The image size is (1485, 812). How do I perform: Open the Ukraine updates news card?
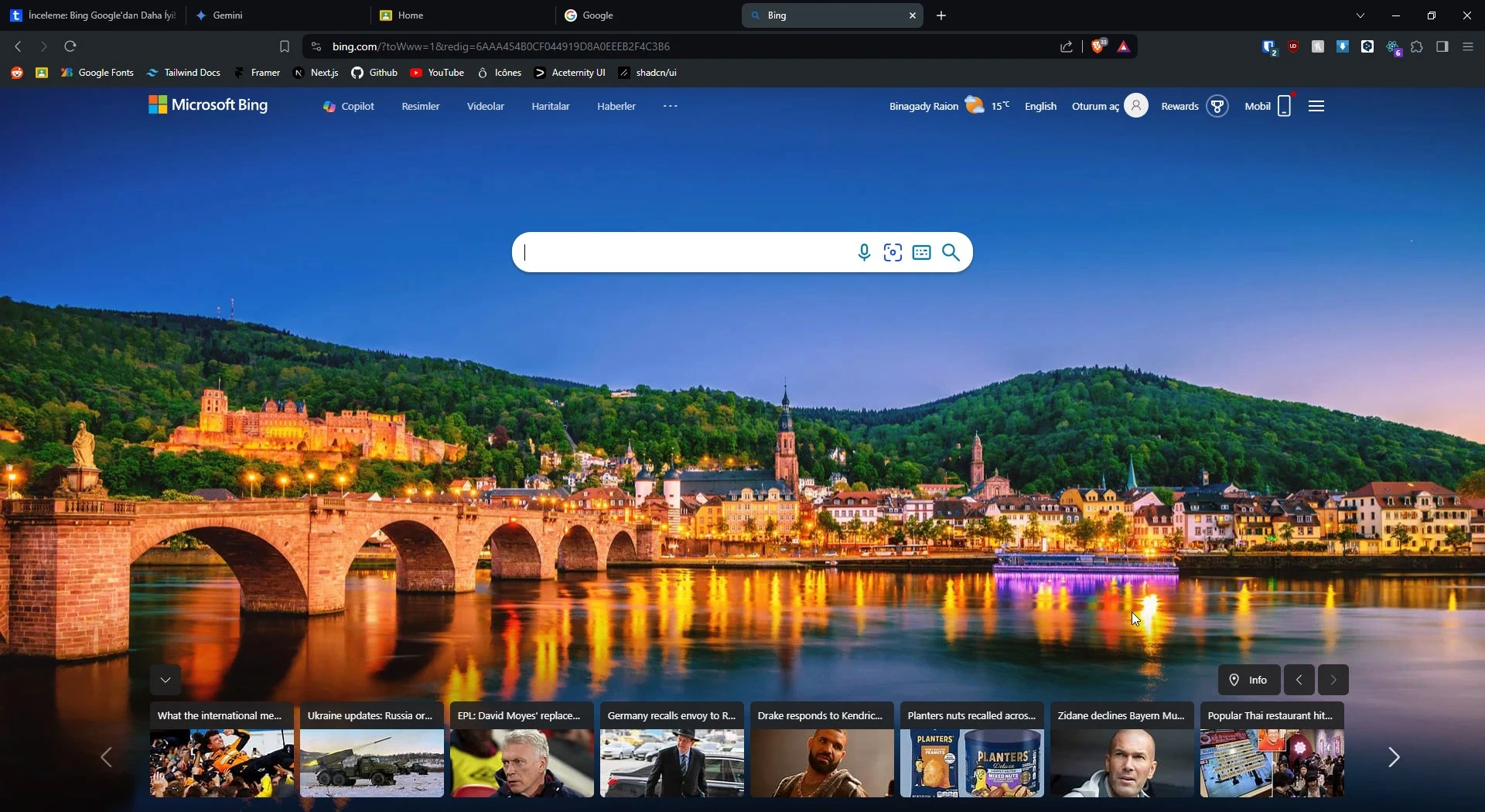(372, 750)
